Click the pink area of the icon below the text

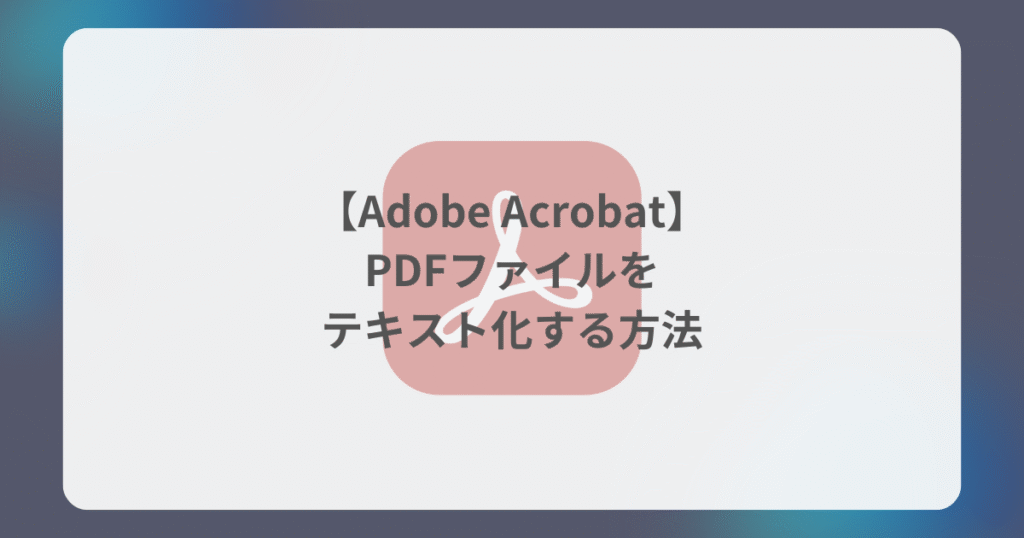coord(511,373)
